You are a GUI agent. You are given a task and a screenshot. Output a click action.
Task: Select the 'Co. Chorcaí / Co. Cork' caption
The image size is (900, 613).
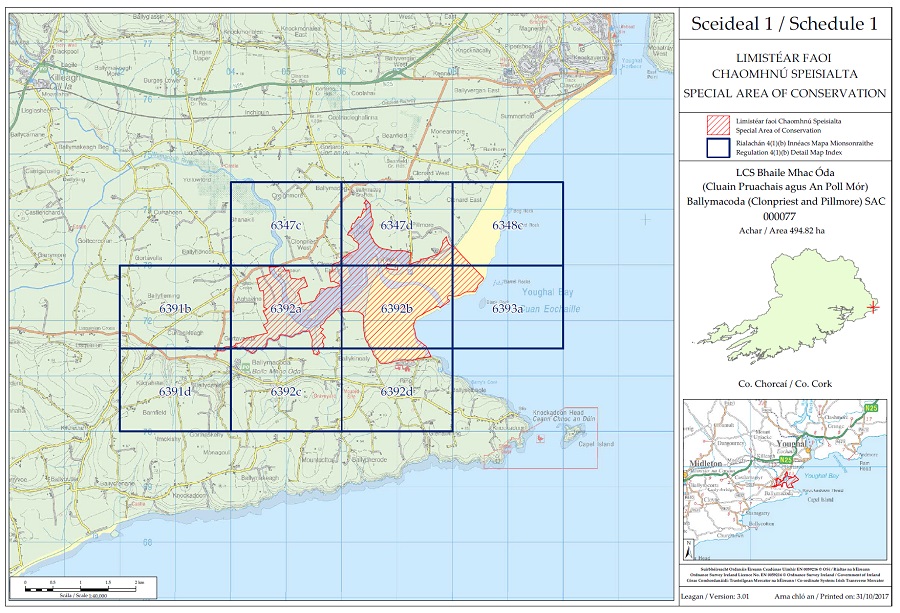(x=785, y=383)
